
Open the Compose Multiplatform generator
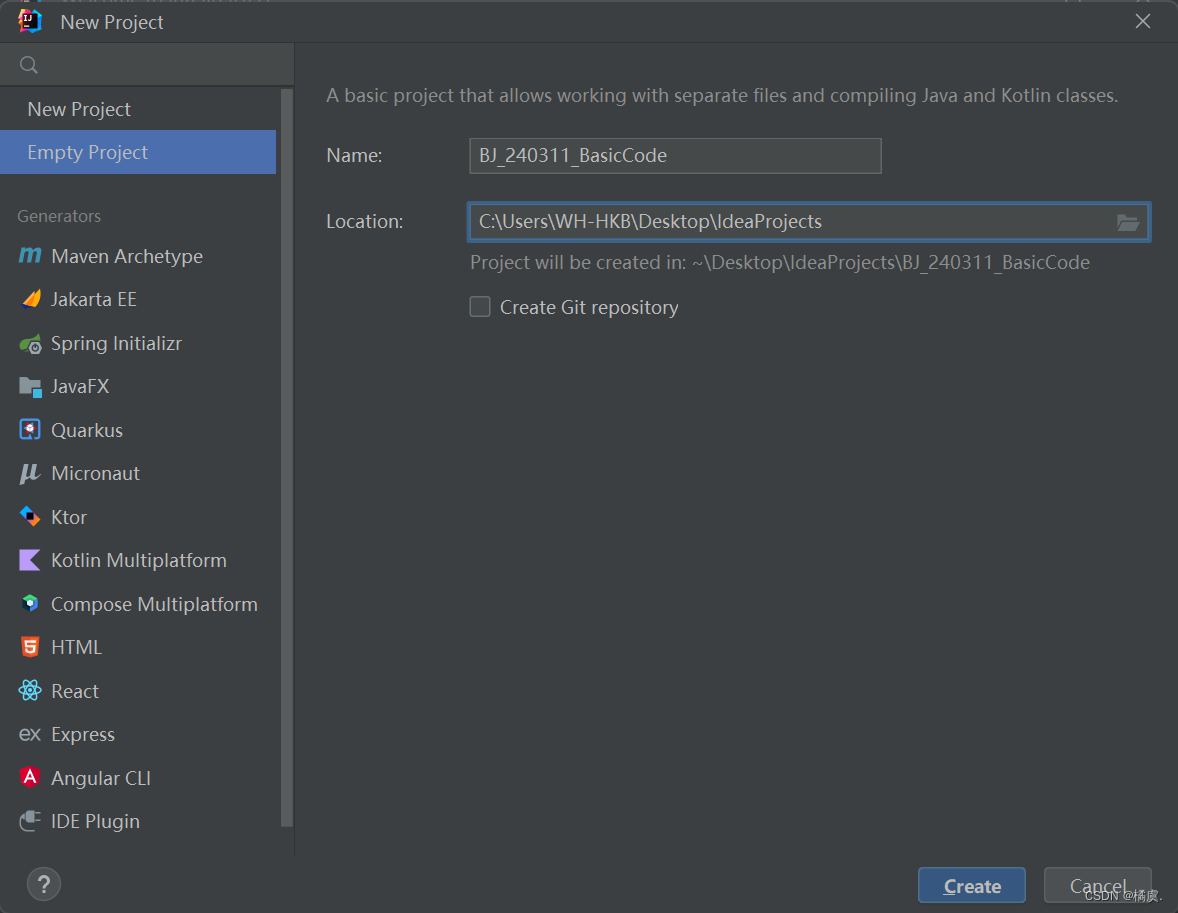coord(139,604)
